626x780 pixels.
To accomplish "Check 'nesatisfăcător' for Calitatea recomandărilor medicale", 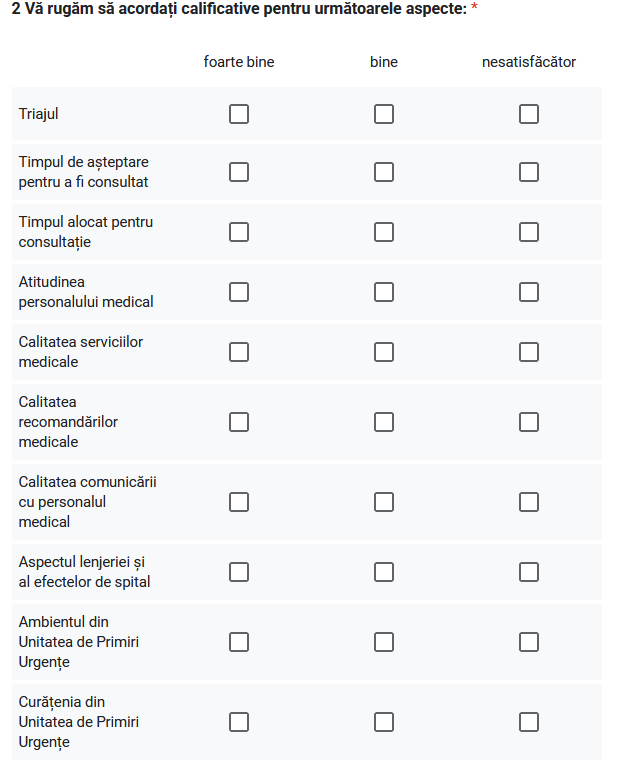I will coord(529,422).
